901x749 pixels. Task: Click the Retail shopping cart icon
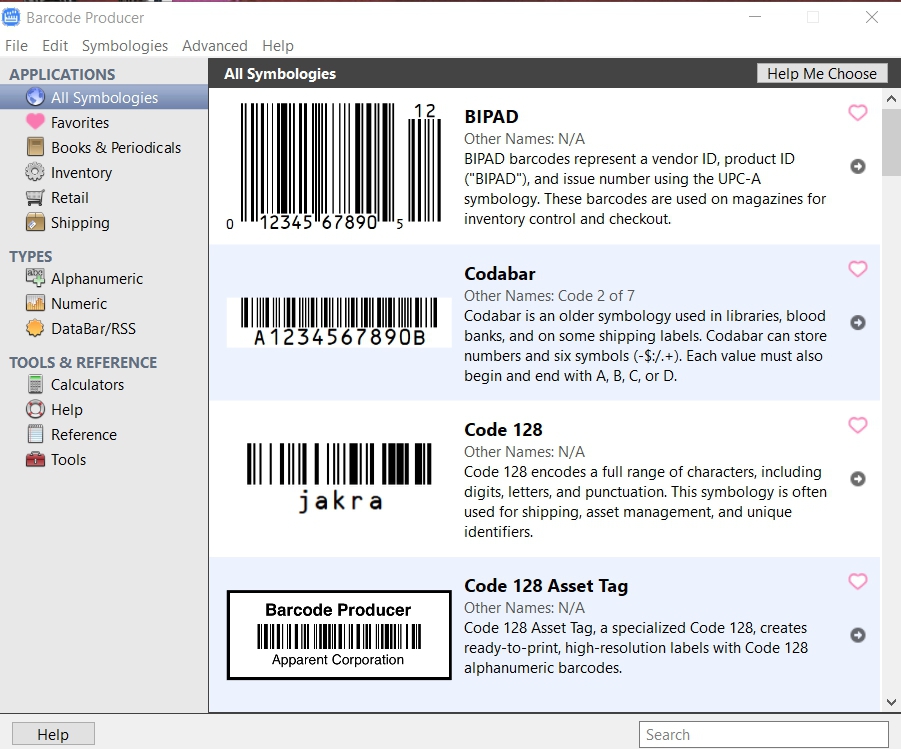(x=35, y=197)
